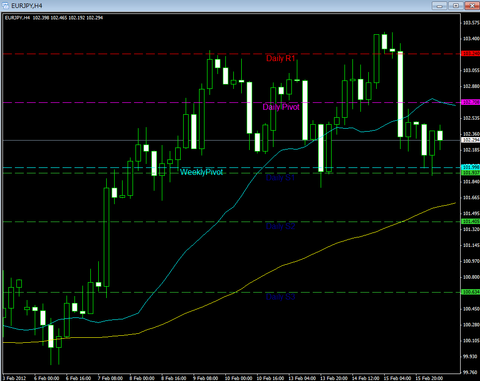Click the '8 Feb 00:00' time axis label

click(142, 378)
